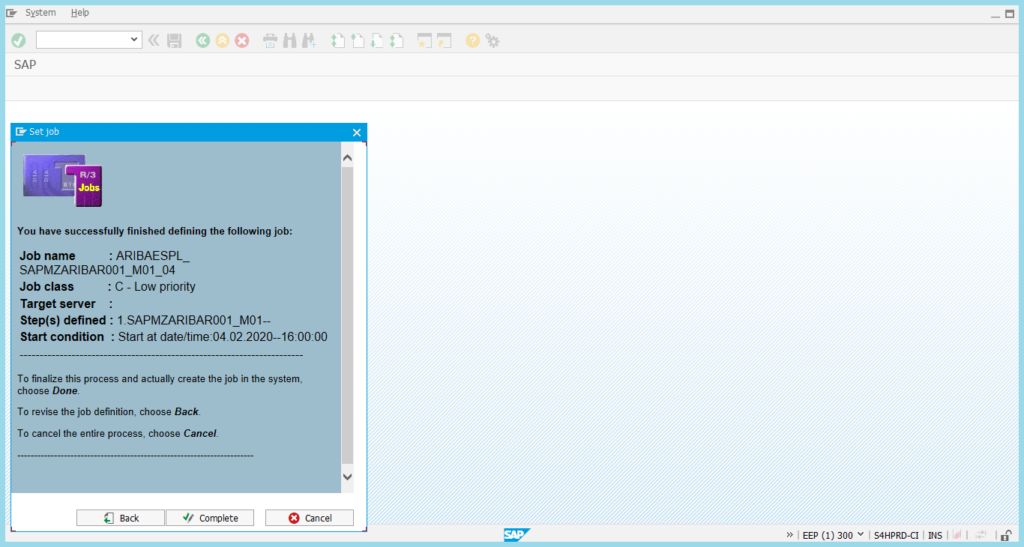Open the transaction command field dropdown

point(134,40)
